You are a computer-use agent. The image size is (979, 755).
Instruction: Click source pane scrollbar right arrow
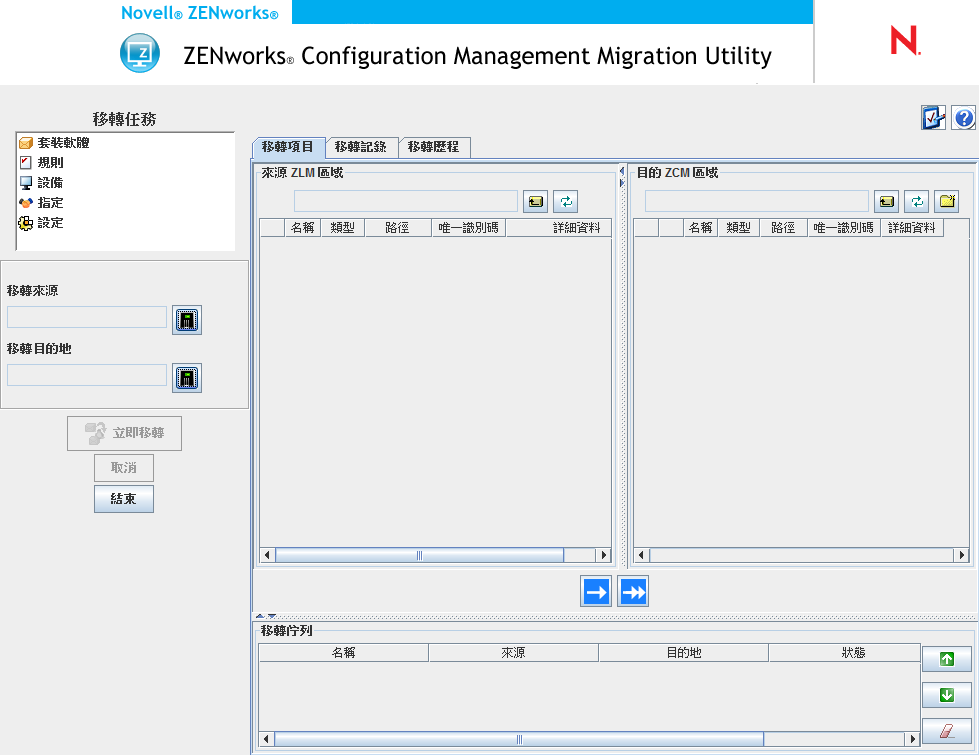pos(604,555)
